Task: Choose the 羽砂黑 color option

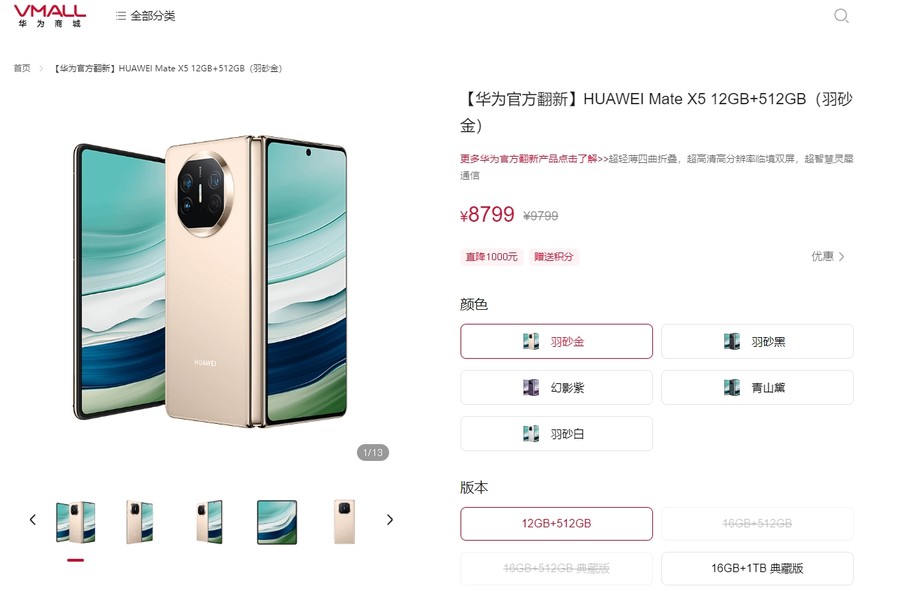Action: click(757, 341)
